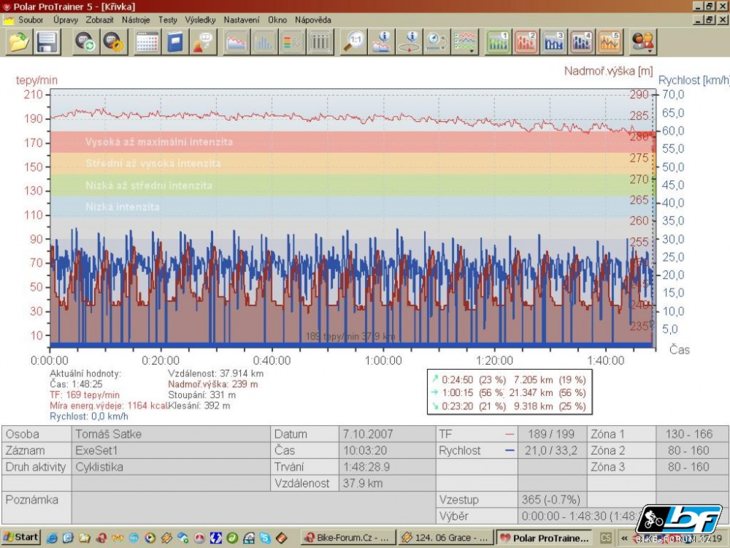Click the clock settings icon

(437, 41)
